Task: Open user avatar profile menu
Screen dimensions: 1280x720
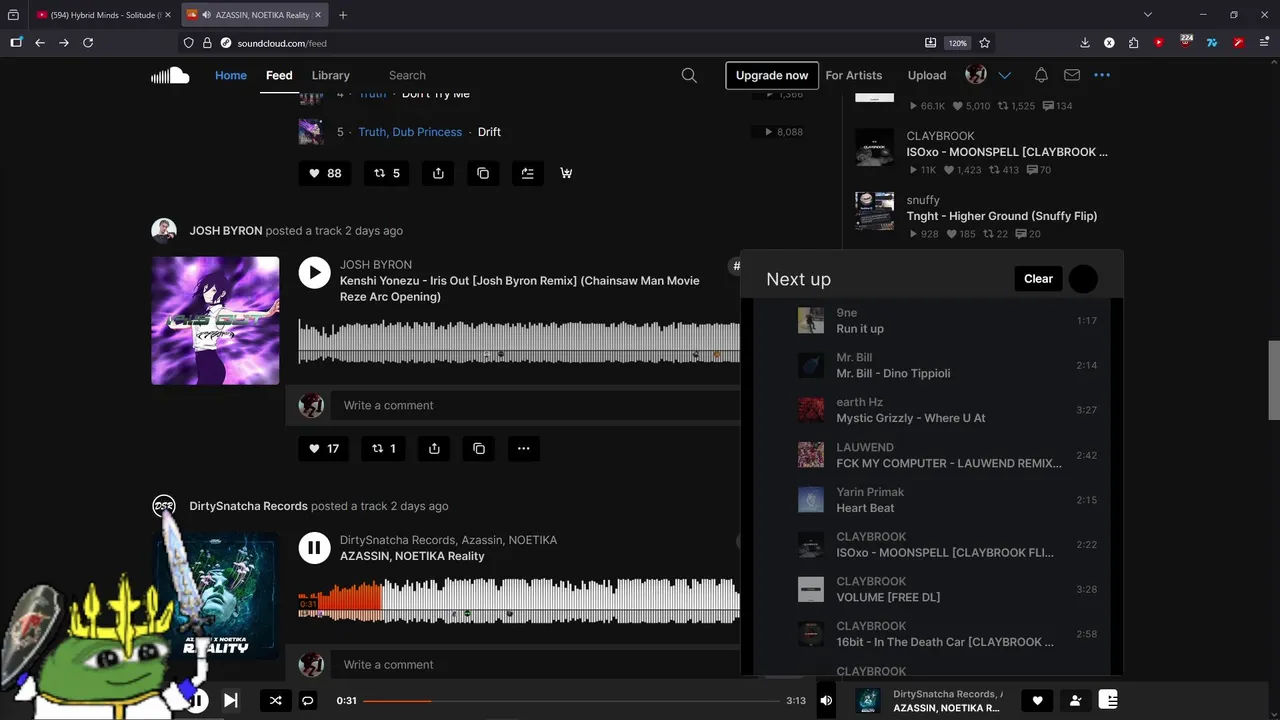Action: [976, 75]
